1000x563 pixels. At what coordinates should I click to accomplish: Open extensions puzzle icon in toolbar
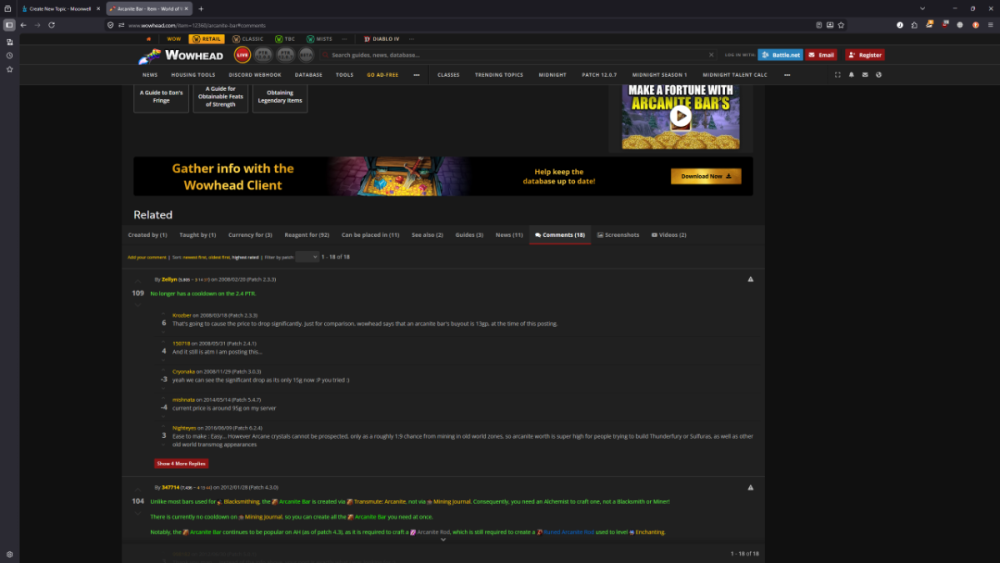(914, 25)
